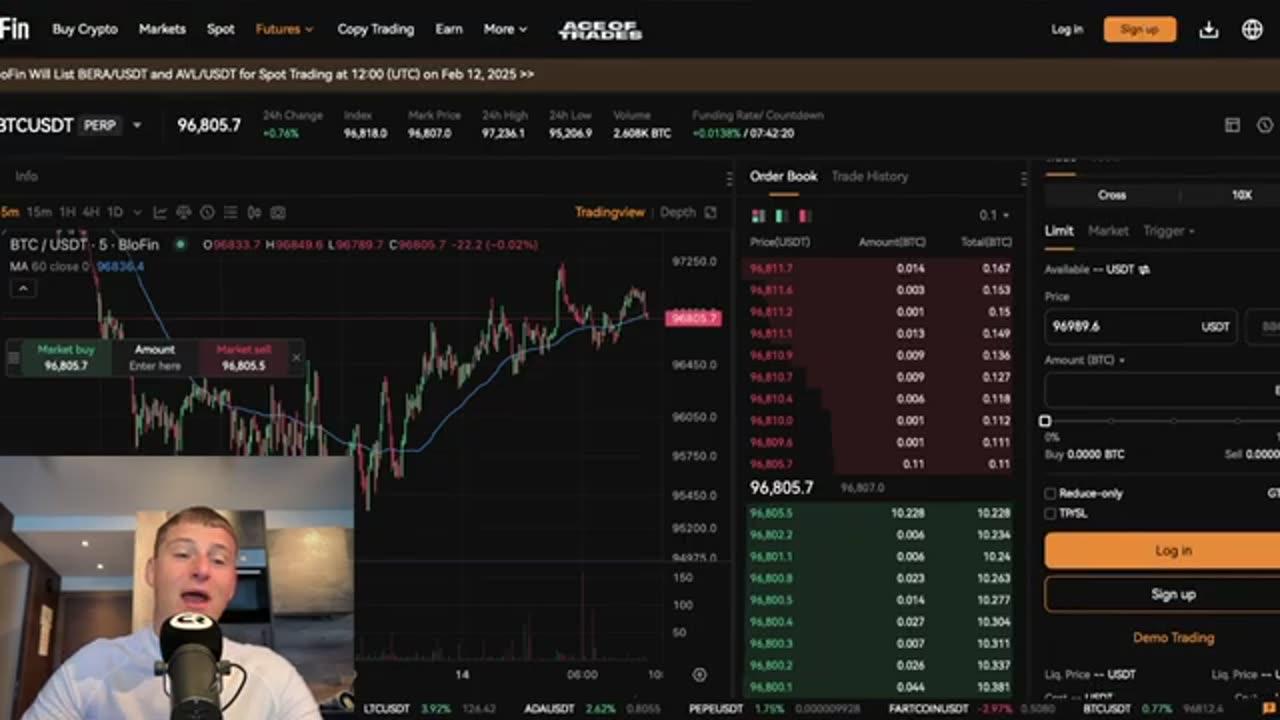Select the Order Book tab
Screen dimensions: 1280x720
(x=783, y=176)
